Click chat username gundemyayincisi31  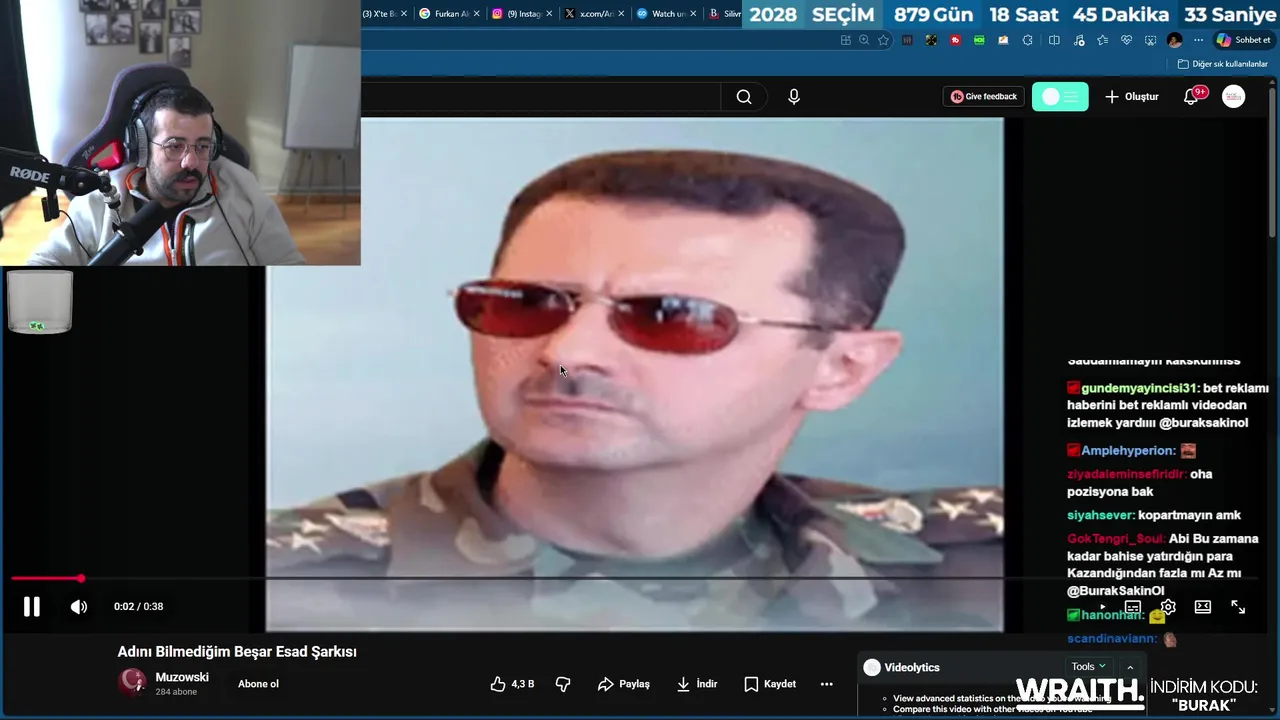pos(1139,388)
